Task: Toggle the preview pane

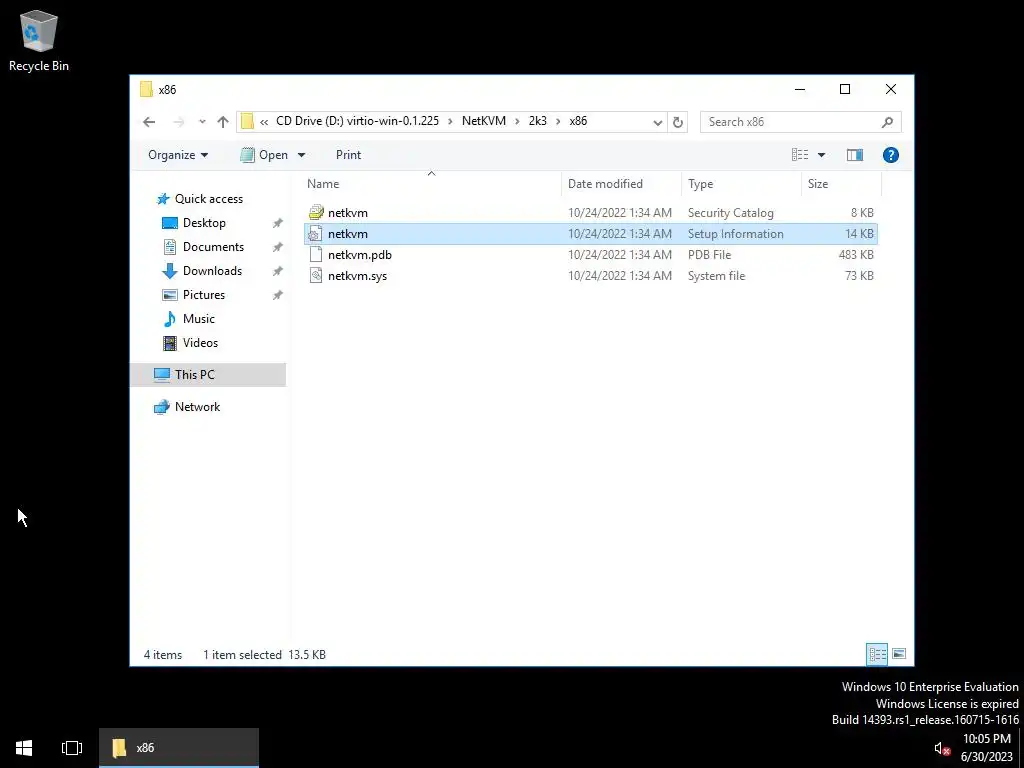Action: (x=855, y=155)
